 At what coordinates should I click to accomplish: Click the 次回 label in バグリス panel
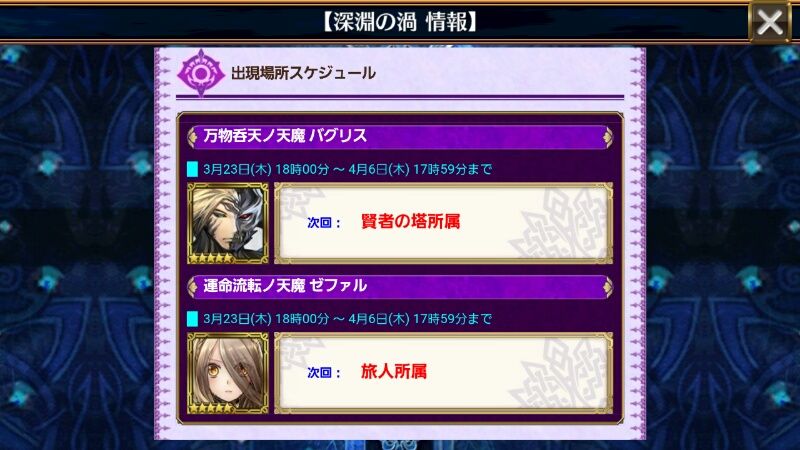pos(324,223)
